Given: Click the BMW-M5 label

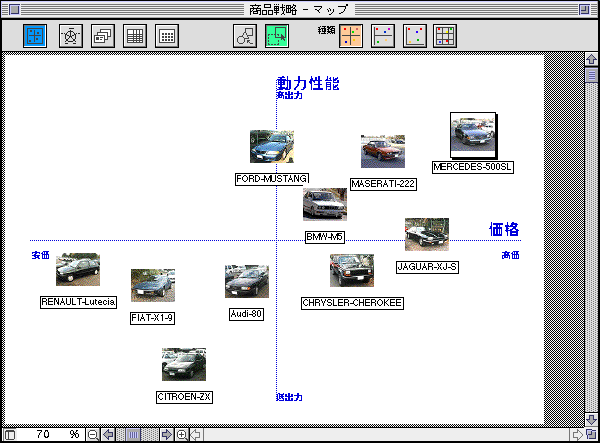Looking at the screenshot, I should coord(325,237).
